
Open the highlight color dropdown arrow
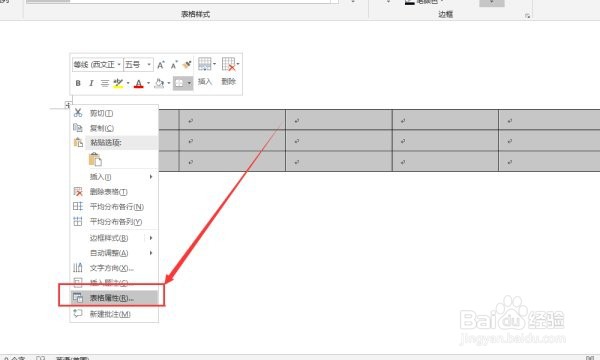click(x=128, y=83)
